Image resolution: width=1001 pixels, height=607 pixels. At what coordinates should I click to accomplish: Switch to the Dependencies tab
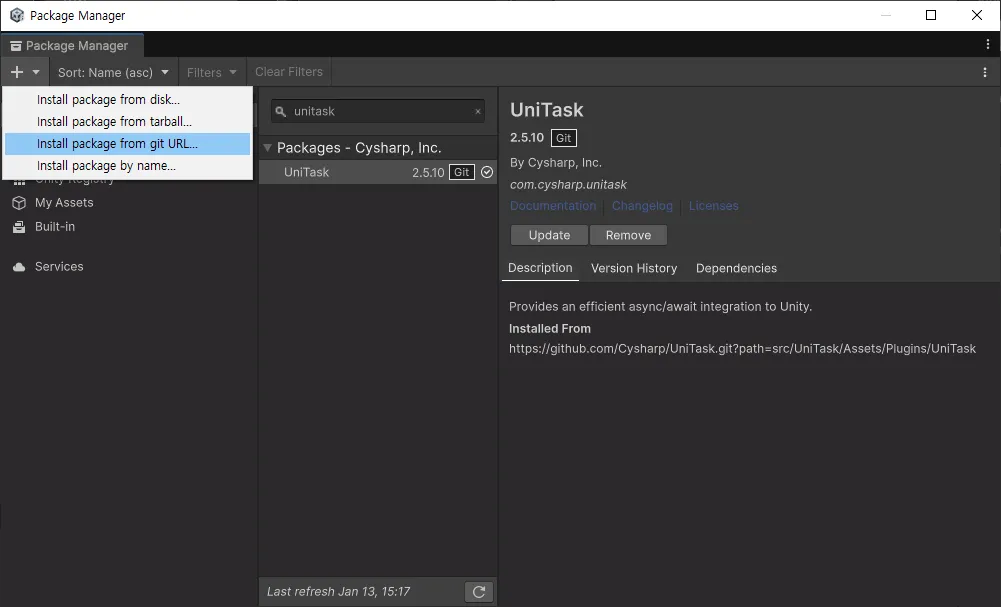[736, 268]
